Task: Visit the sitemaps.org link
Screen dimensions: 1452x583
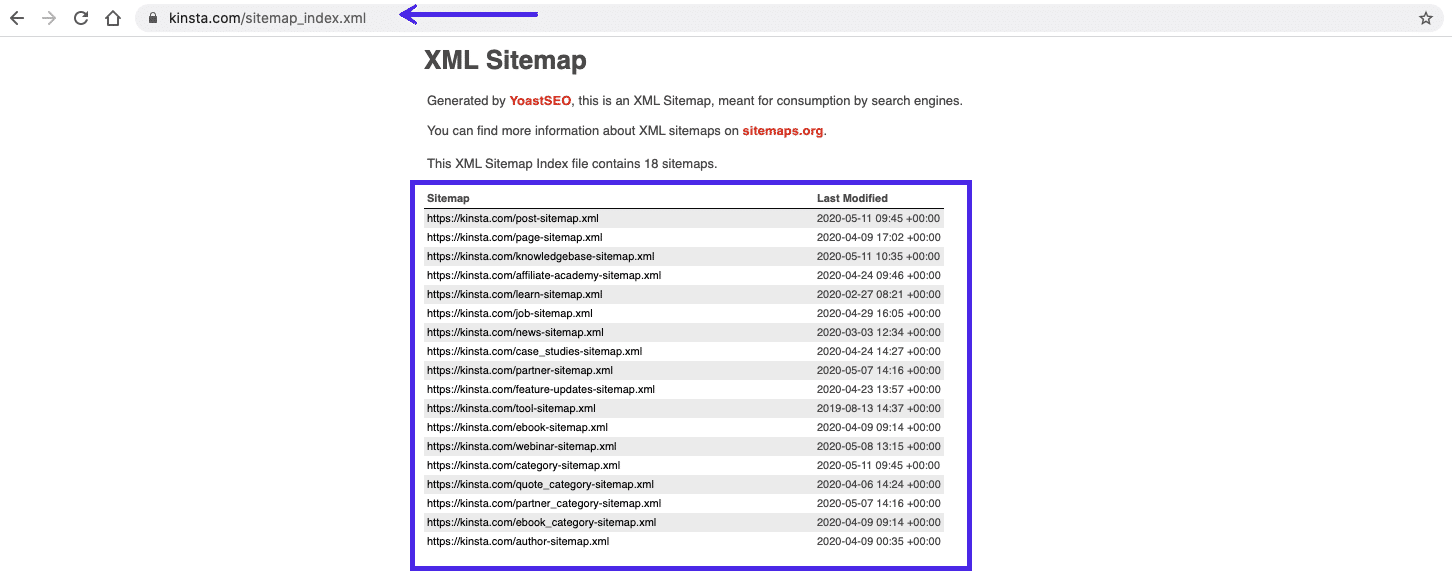Action: coord(783,130)
